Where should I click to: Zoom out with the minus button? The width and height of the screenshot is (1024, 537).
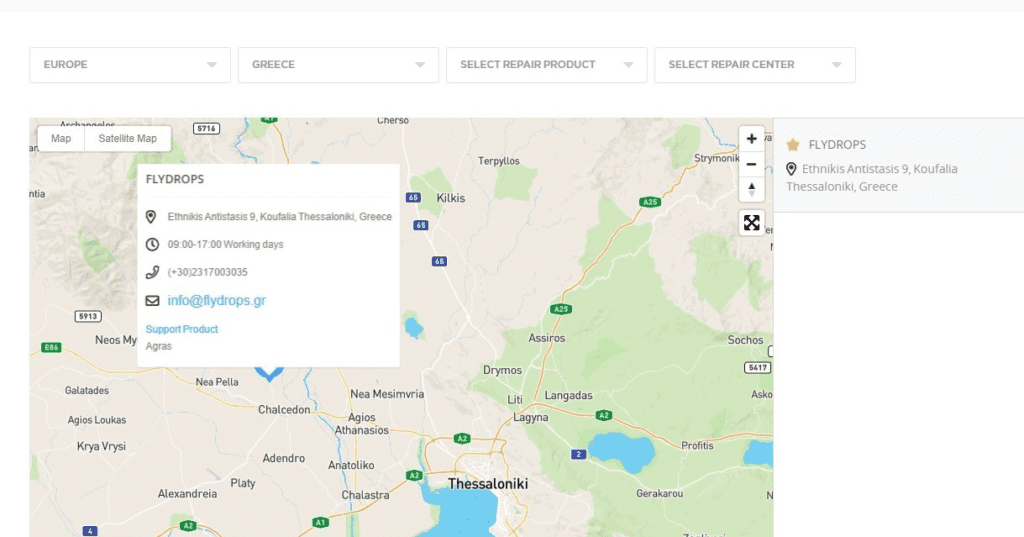point(752,164)
